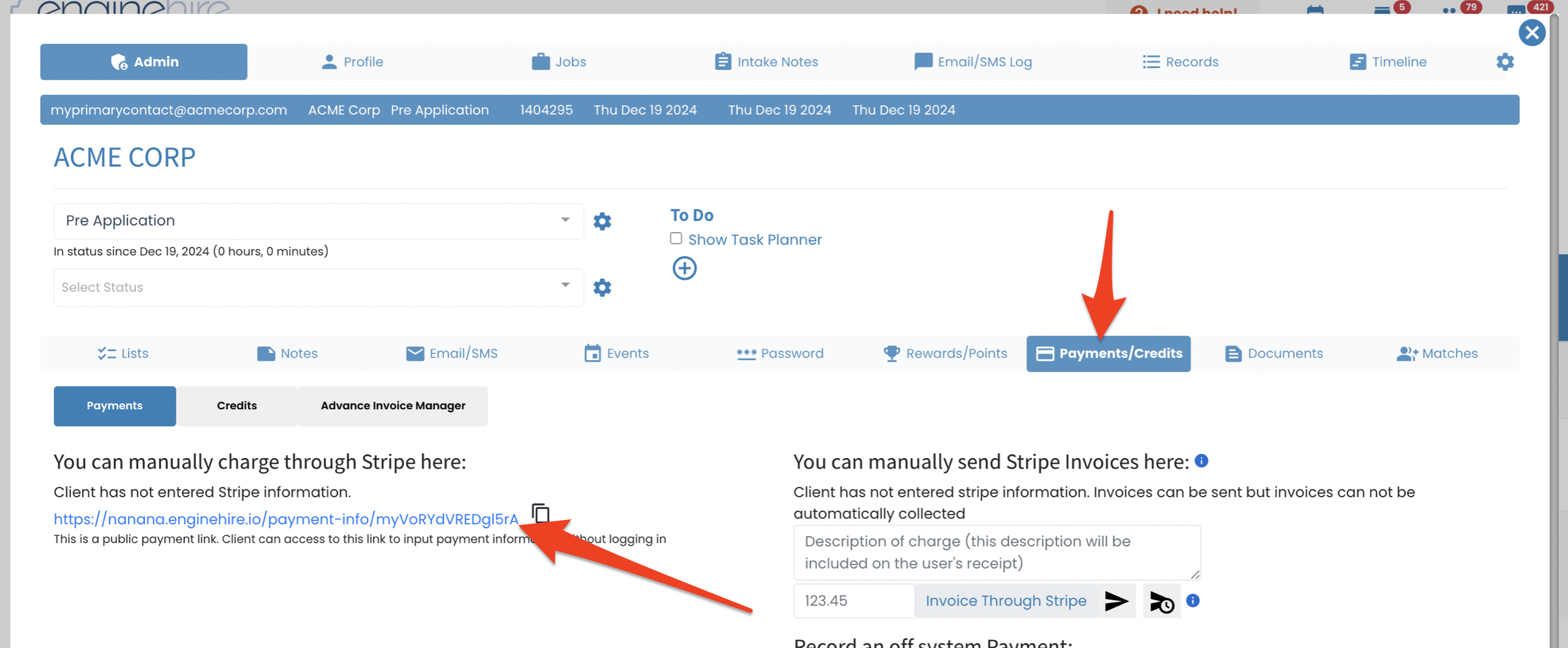Focus the description of charge text area

pos(997,552)
